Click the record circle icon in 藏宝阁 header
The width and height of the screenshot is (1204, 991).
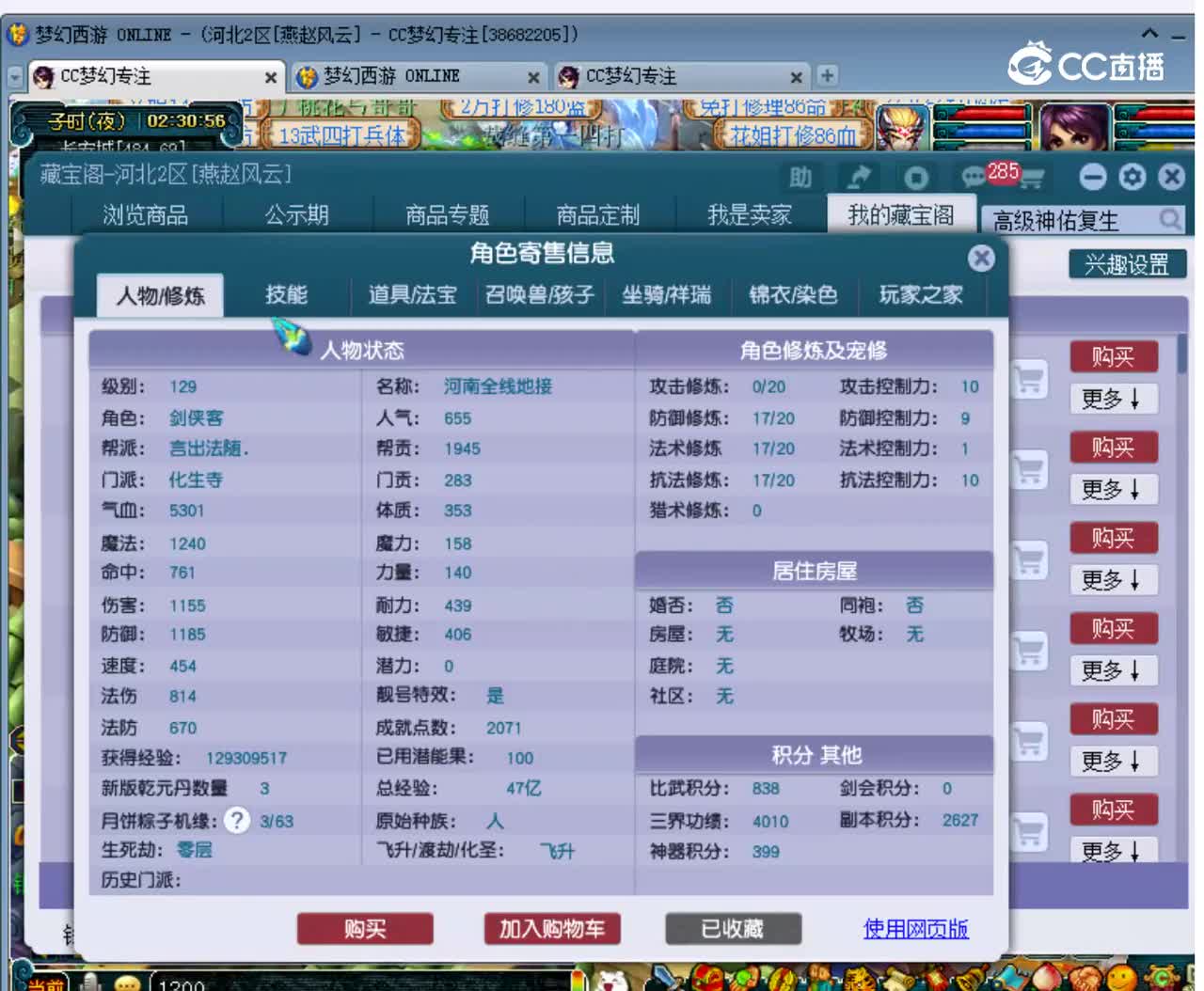[916, 178]
